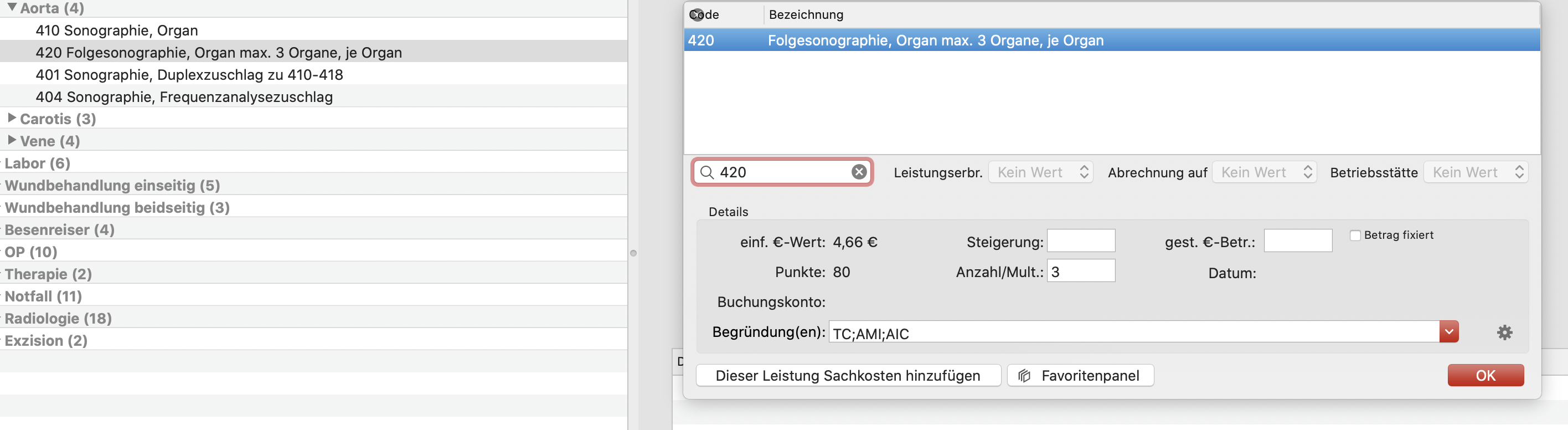Open the Betriebsstätte dropdown

click(1476, 172)
